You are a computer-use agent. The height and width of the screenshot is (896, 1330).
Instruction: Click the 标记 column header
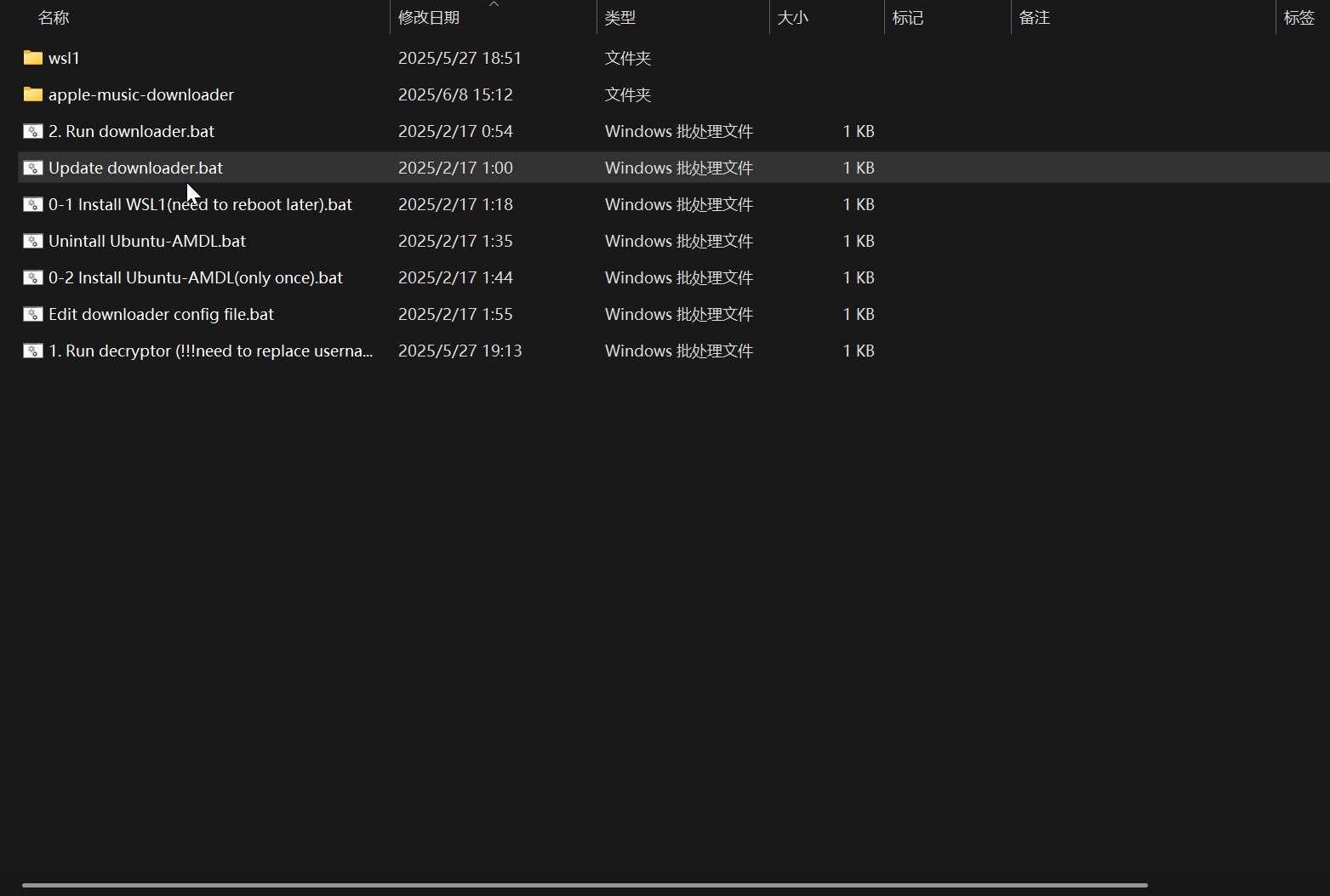[908, 18]
